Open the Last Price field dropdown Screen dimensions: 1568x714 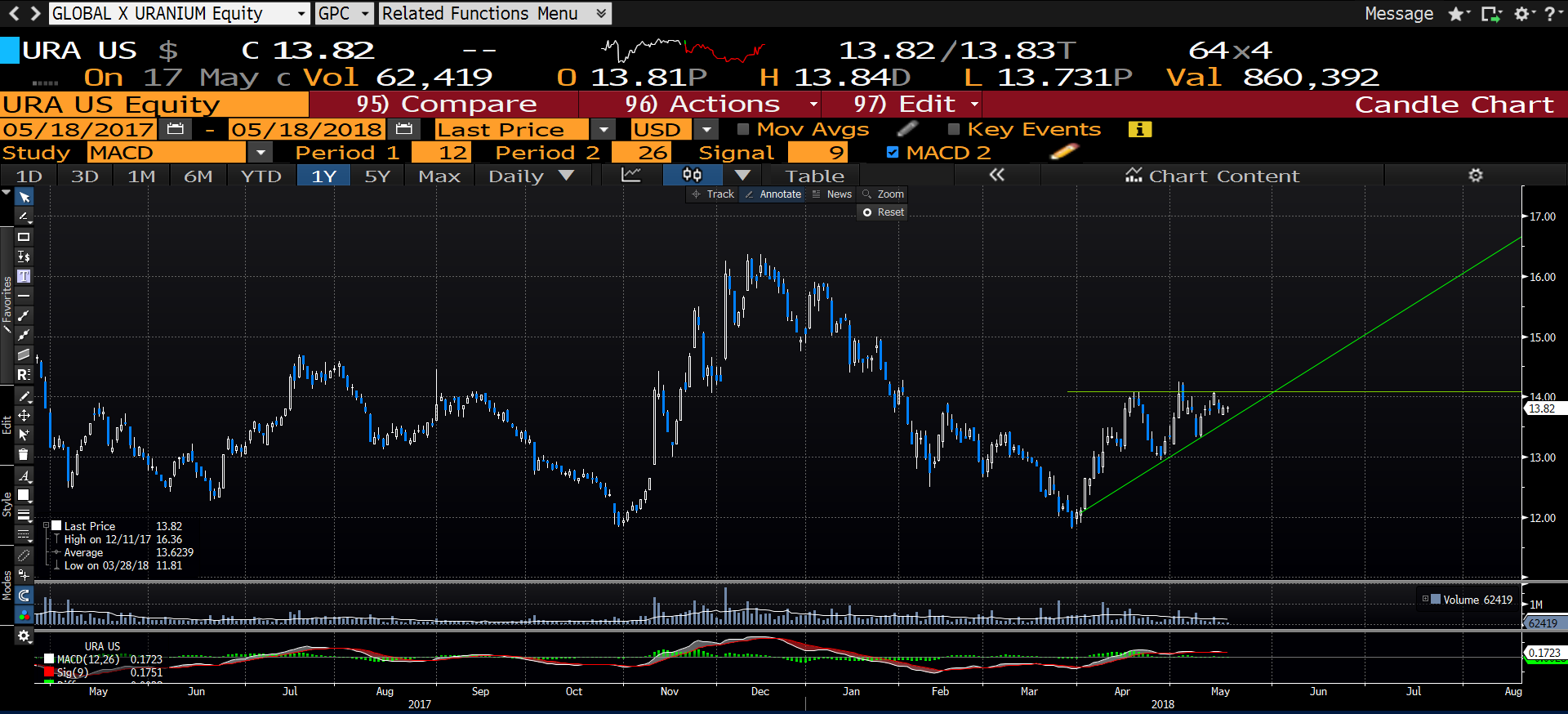click(x=603, y=129)
